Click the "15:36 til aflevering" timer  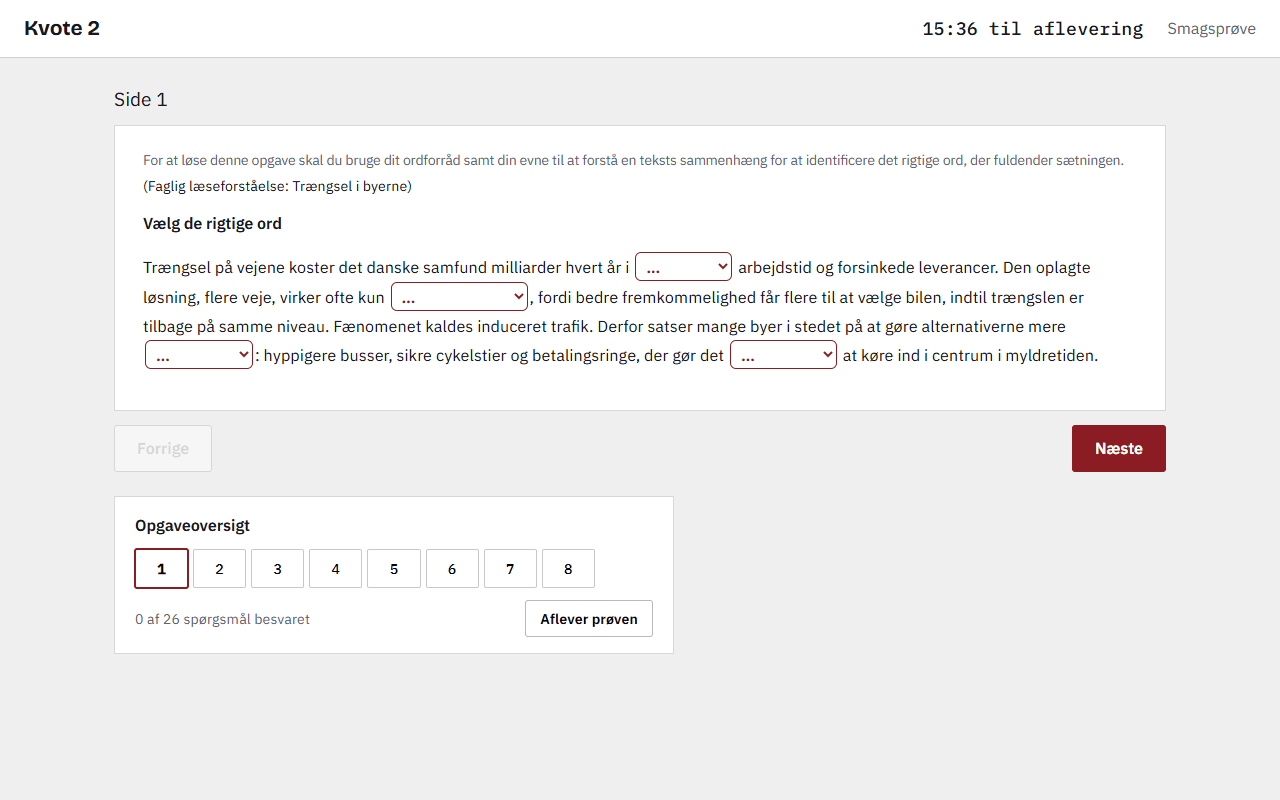[1032, 29]
